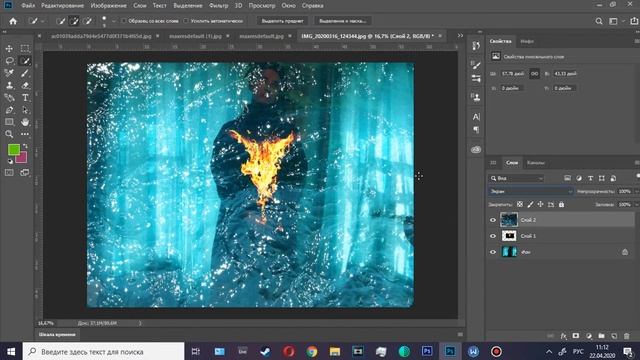Switch to the maxresdefault.jpg document tab
The height and width of the screenshot is (360, 640).
click(261, 36)
